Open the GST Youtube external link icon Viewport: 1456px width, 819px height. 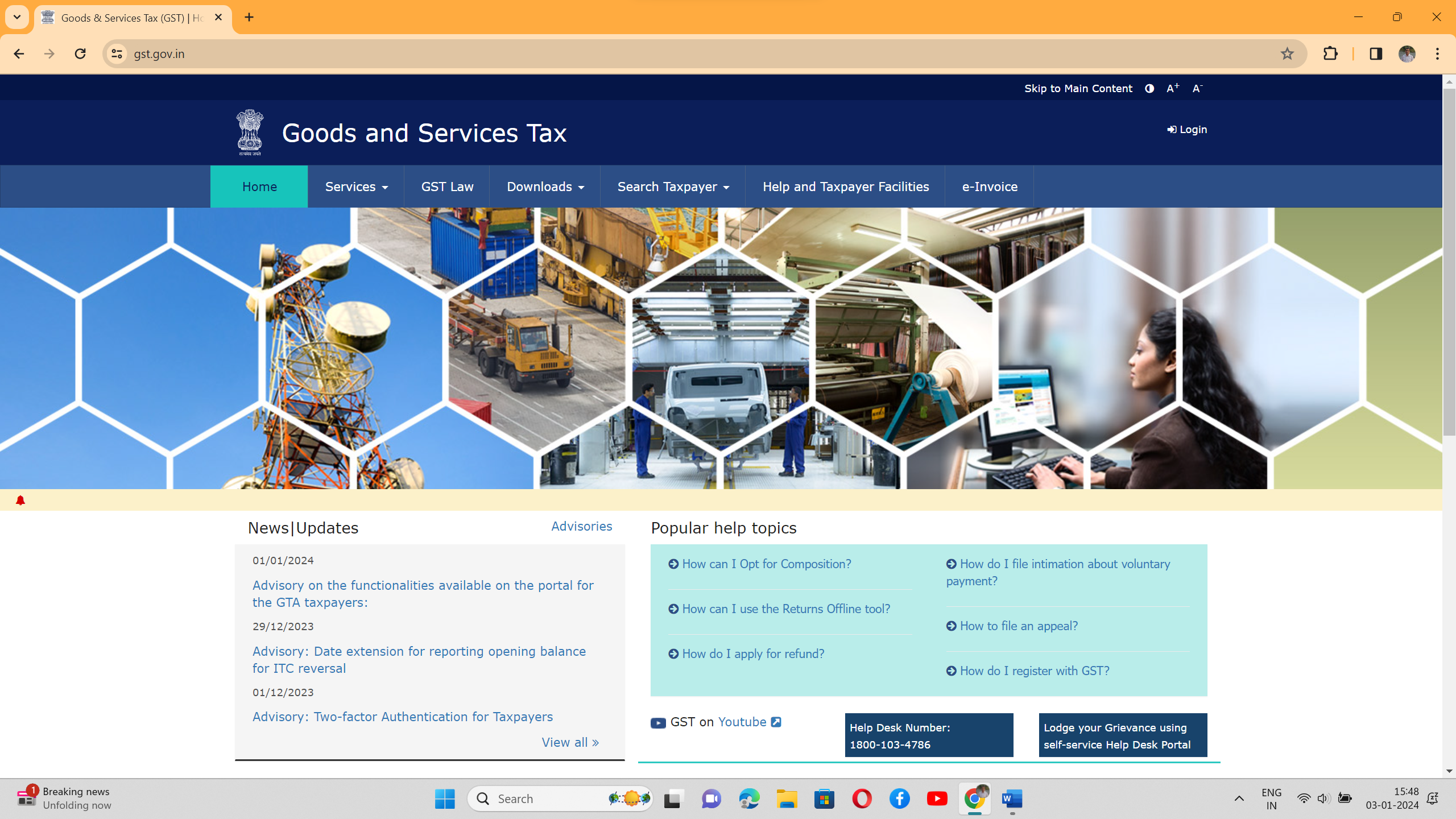[776, 722]
